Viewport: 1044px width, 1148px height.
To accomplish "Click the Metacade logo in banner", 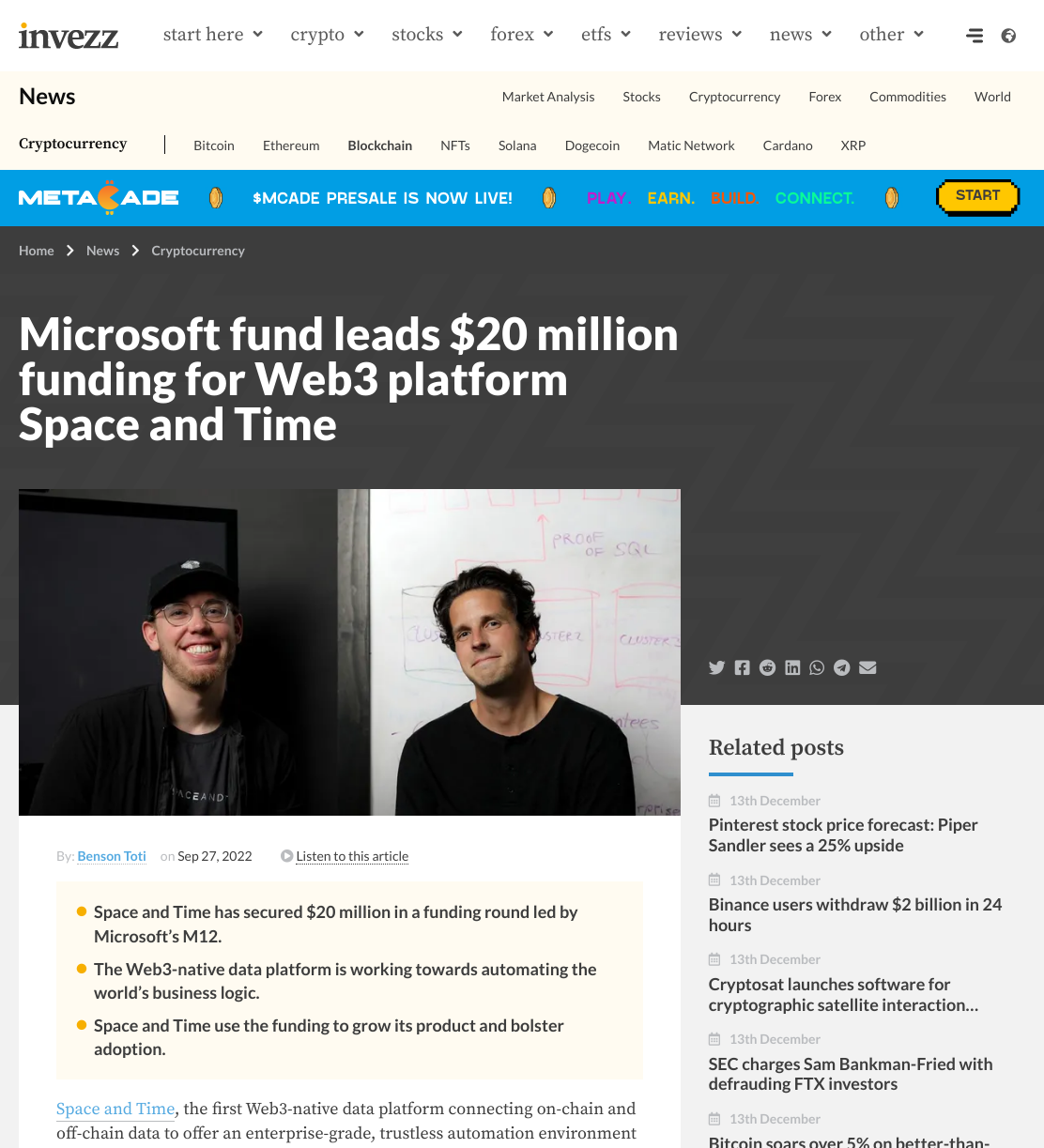I will point(99,198).
